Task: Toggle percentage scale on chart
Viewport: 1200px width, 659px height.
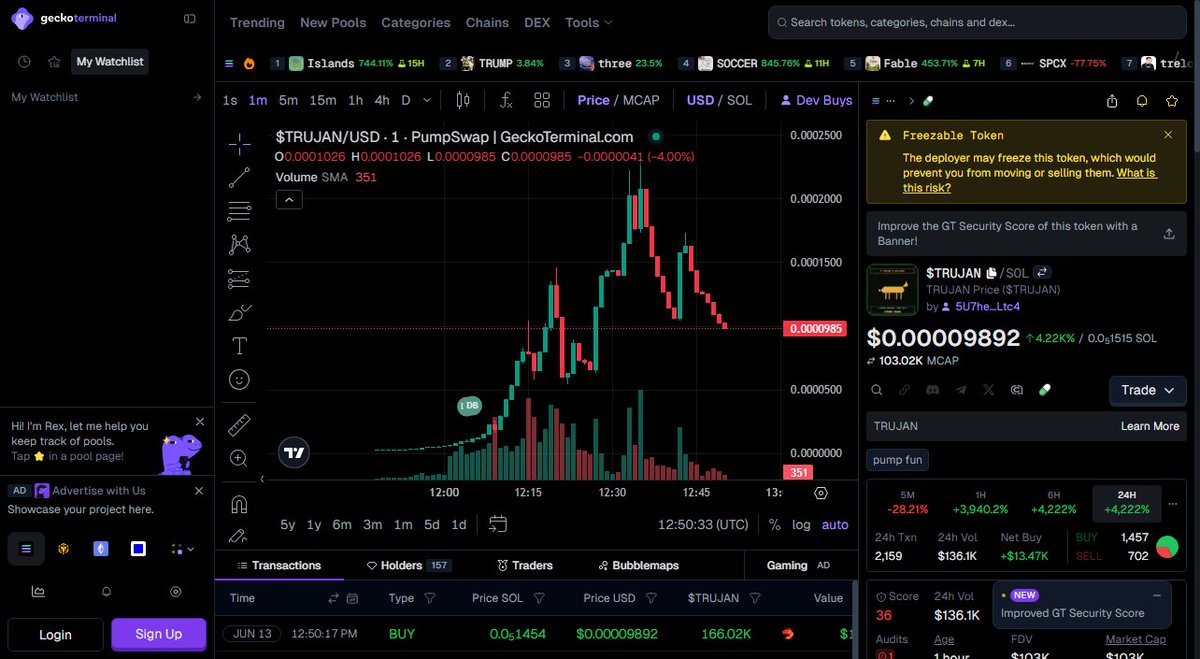Action: click(x=775, y=524)
